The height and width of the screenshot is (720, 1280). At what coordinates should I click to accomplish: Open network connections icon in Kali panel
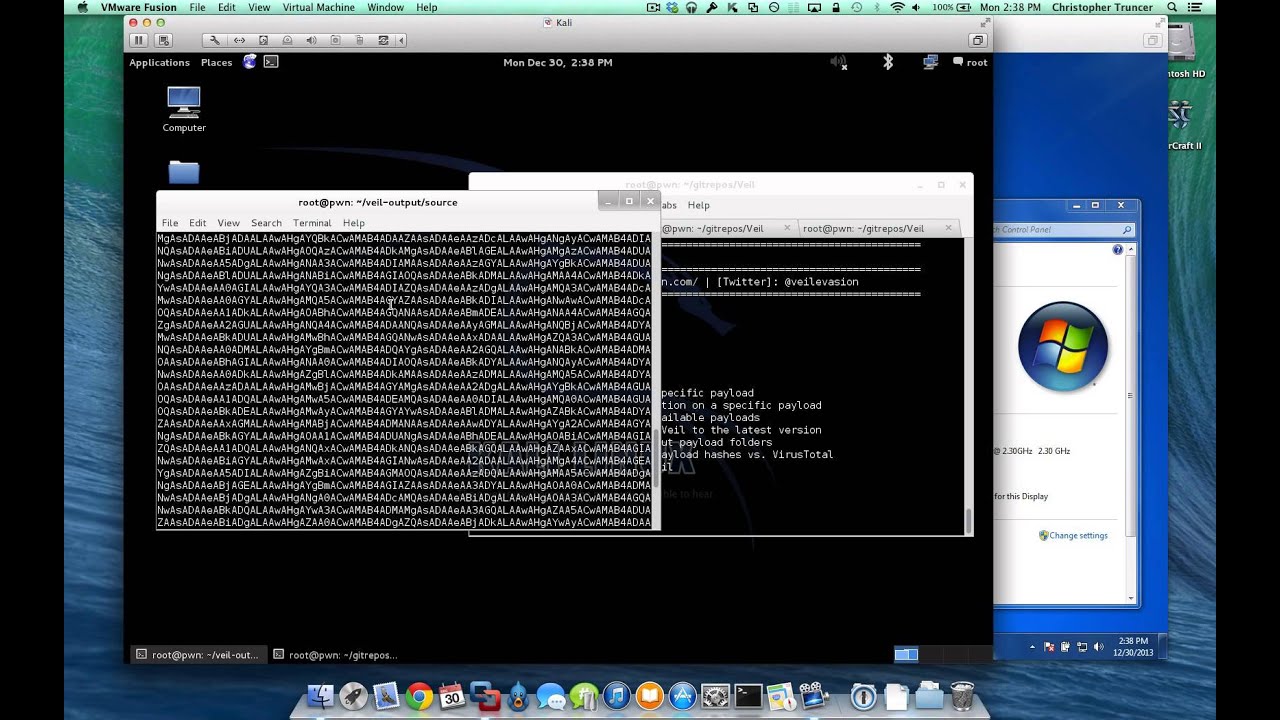[x=931, y=62]
